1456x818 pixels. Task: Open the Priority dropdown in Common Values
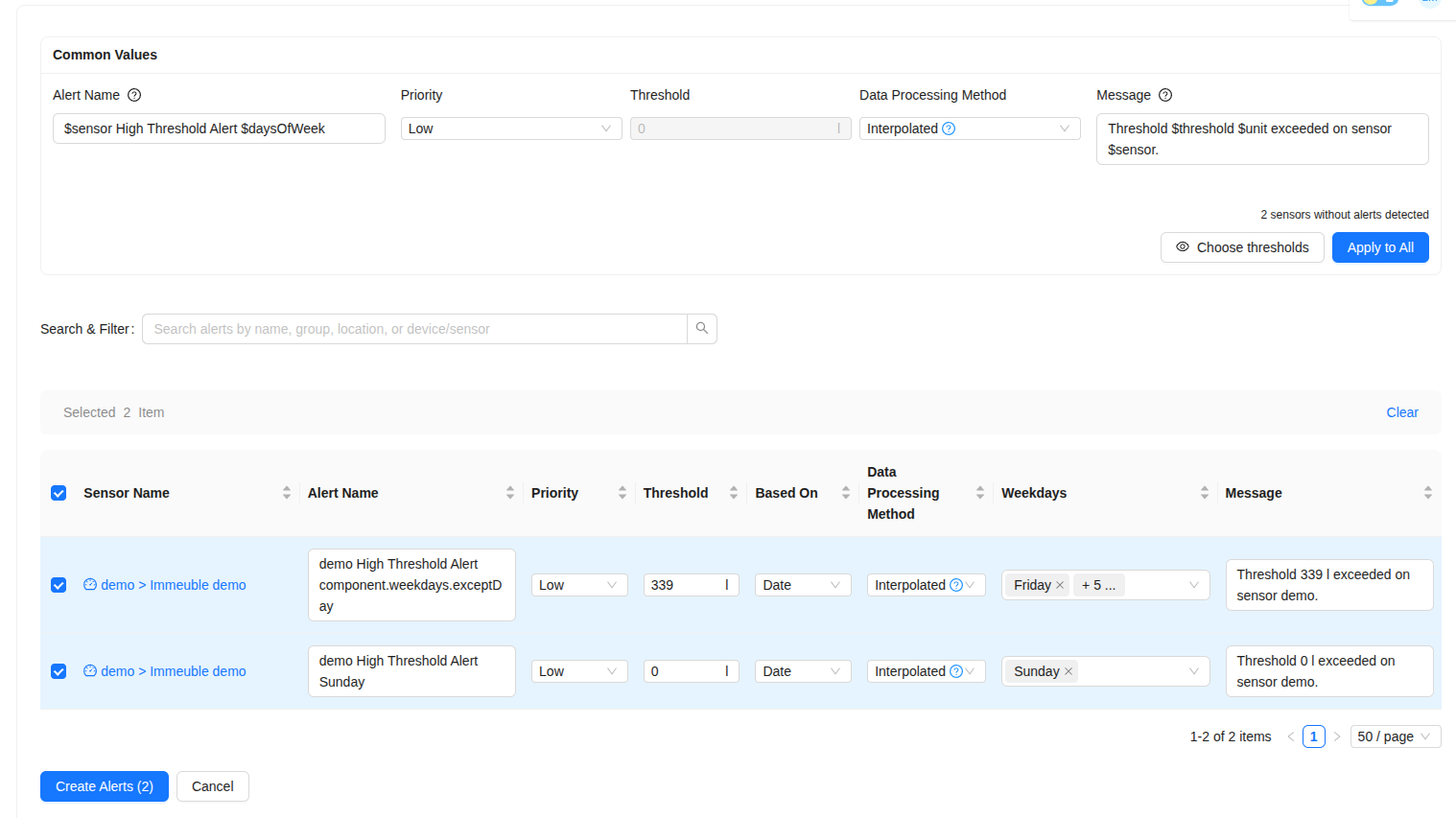point(510,129)
